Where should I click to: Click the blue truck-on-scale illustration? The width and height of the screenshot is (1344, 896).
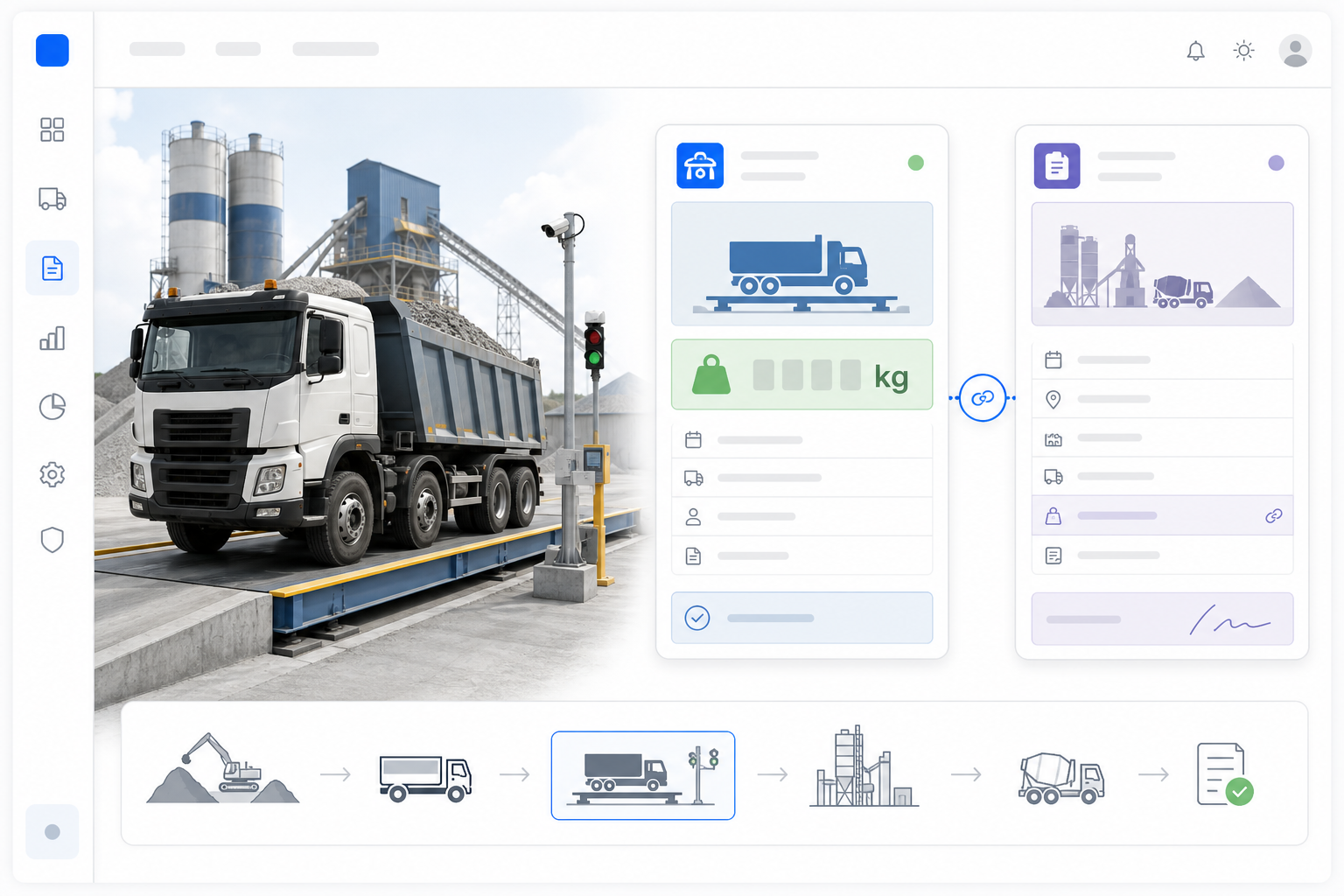pyautogui.click(x=801, y=264)
